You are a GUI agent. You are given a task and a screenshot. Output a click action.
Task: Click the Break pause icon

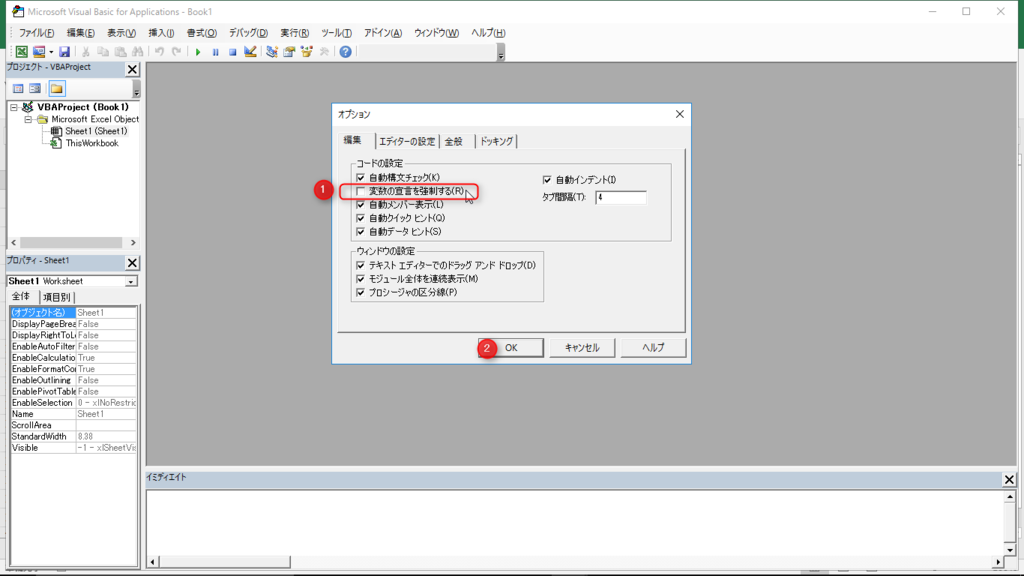pyautogui.click(x=216, y=52)
